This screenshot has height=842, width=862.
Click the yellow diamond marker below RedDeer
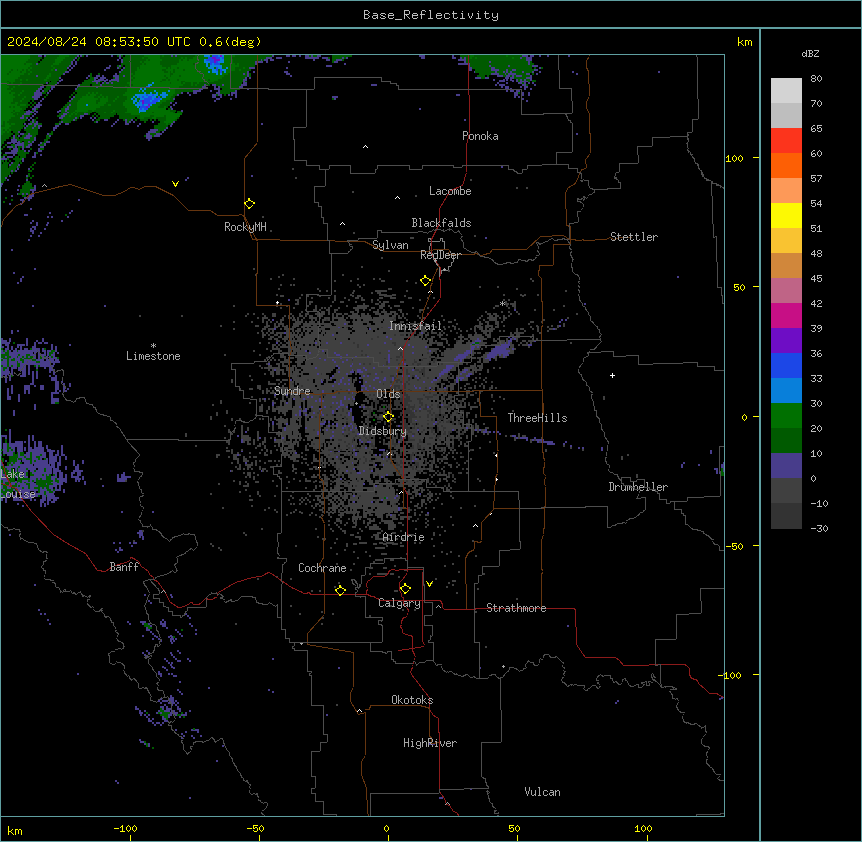[425, 281]
